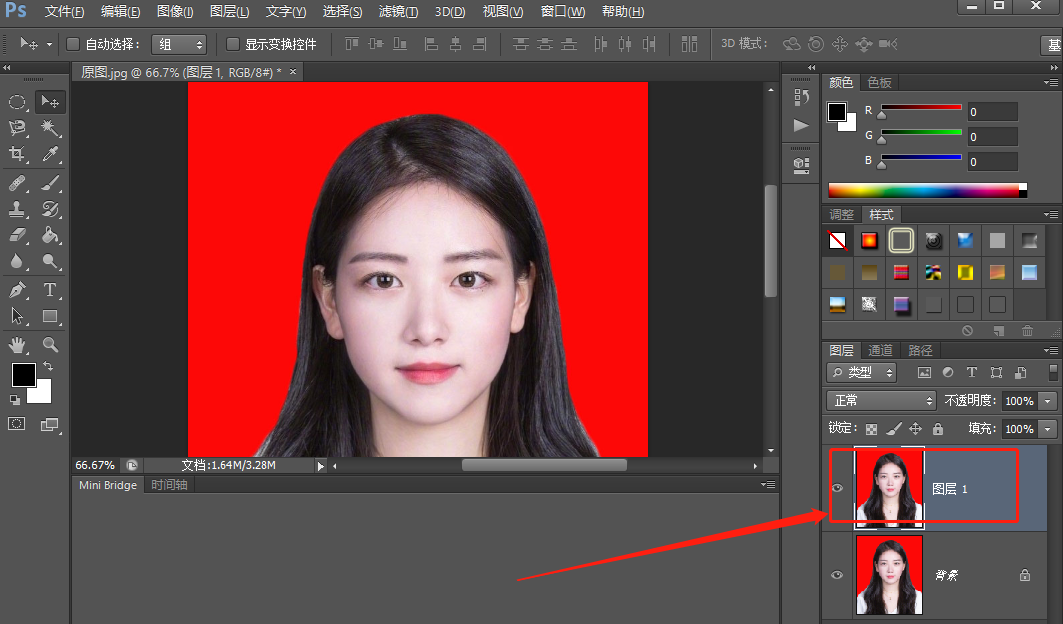Enable the 自动选择 checkbox
1063x624 pixels.
click(x=73, y=44)
